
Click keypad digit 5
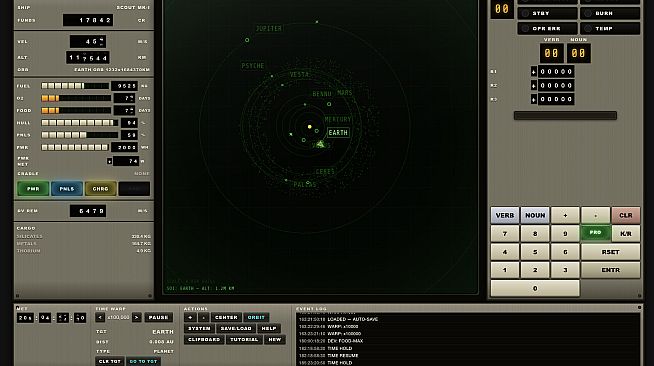(x=535, y=252)
